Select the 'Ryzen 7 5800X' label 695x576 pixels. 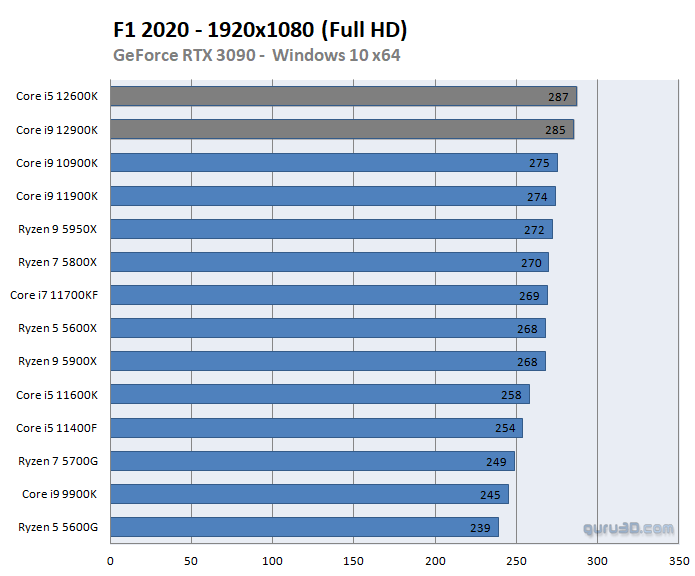57,262
